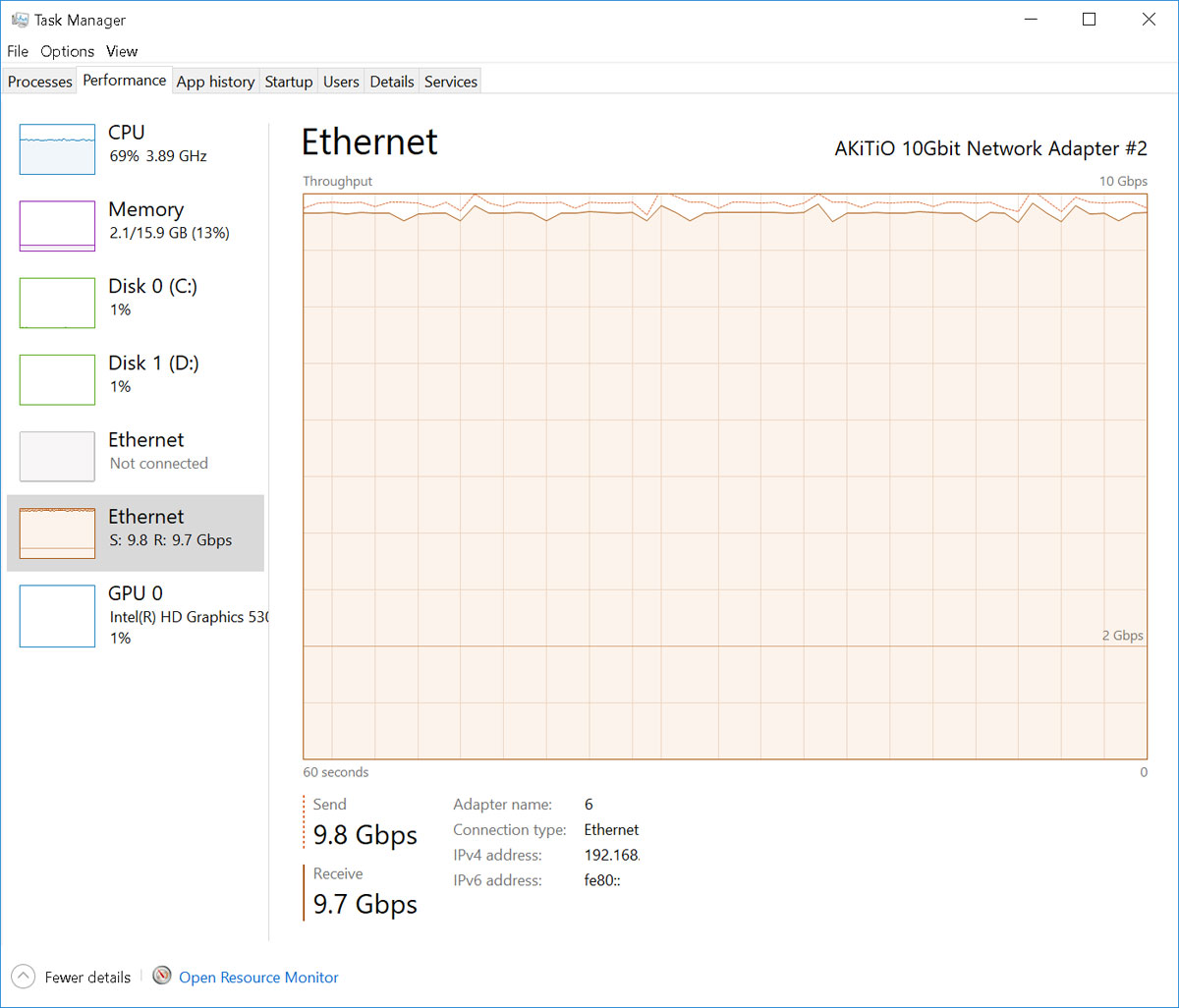The height and width of the screenshot is (1008, 1179).
Task: Select the GPU 0 graph thumbnail
Action: 57,616
